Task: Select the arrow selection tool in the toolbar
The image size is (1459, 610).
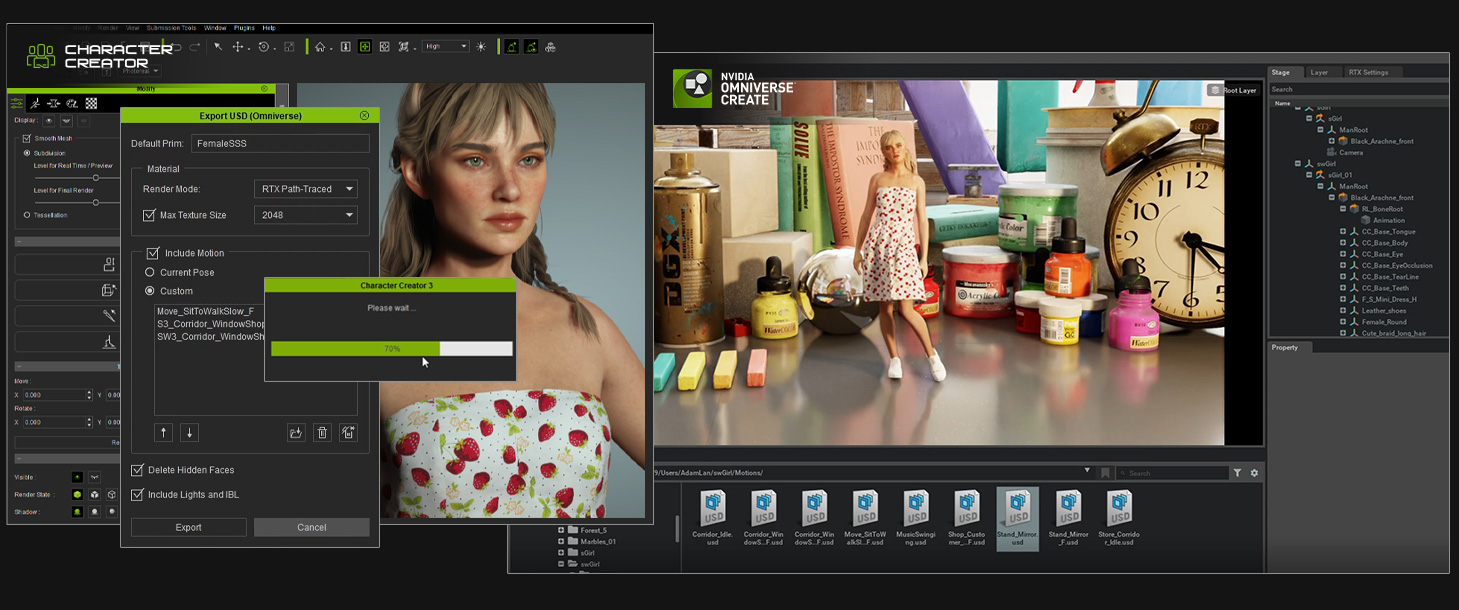Action: point(217,46)
